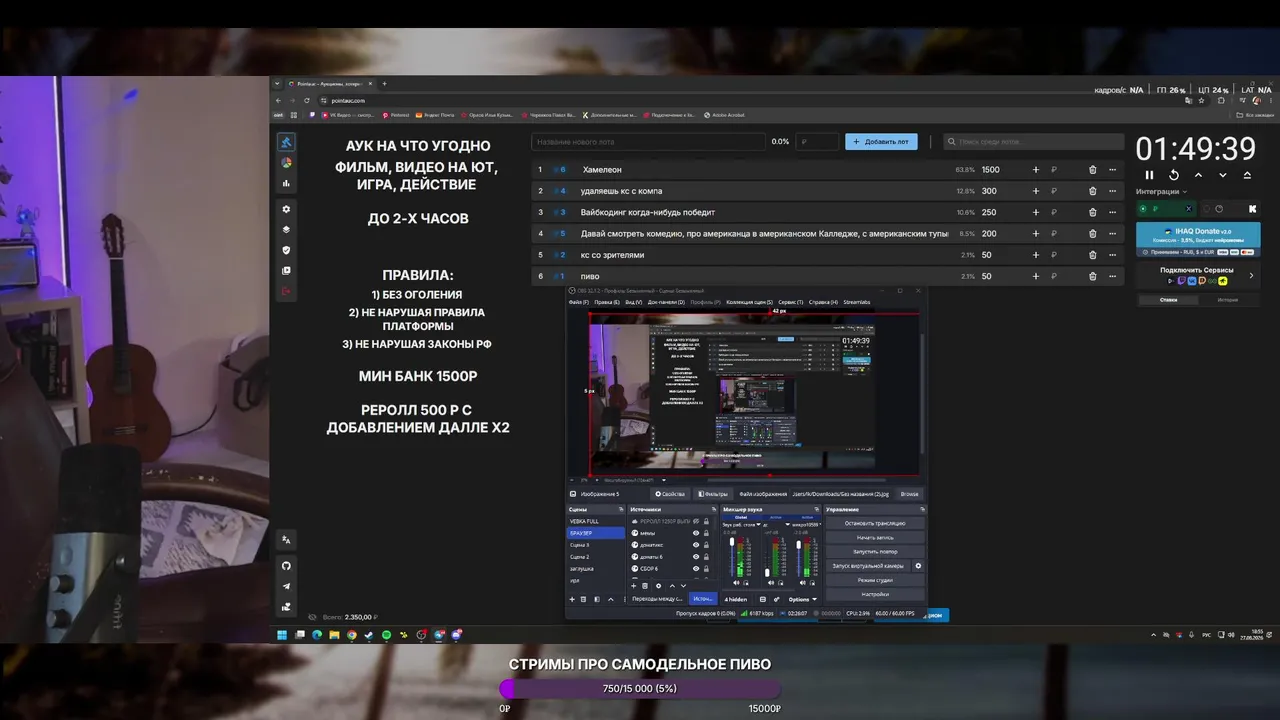Click the Kick 'K' integration icon

click(x=1252, y=209)
